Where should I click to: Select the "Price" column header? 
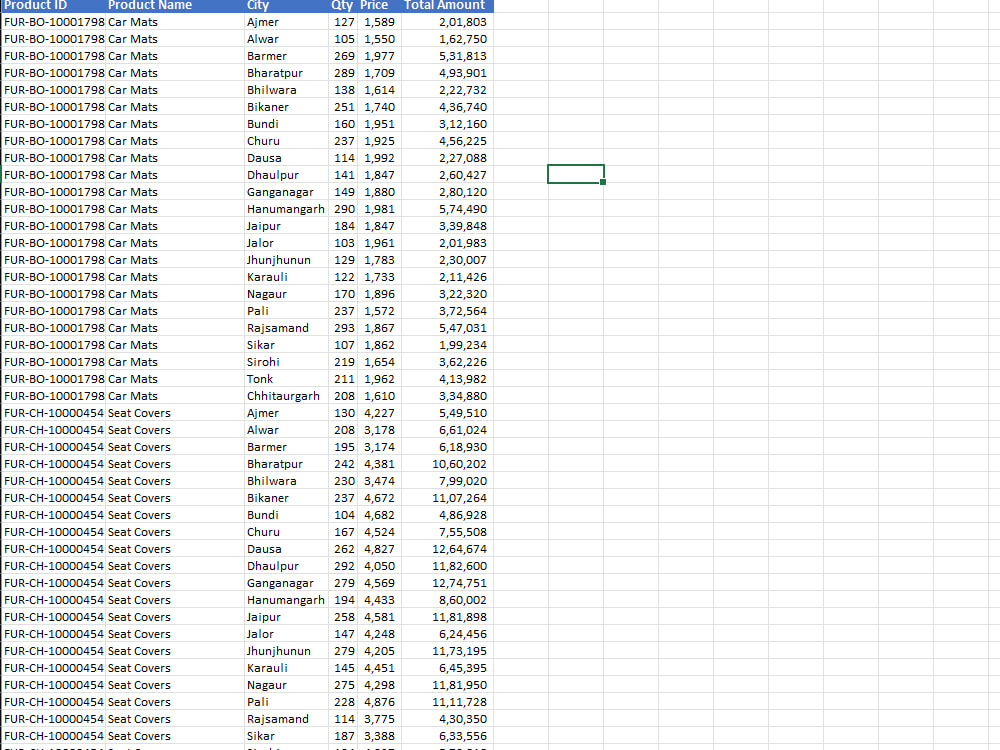click(x=373, y=5)
